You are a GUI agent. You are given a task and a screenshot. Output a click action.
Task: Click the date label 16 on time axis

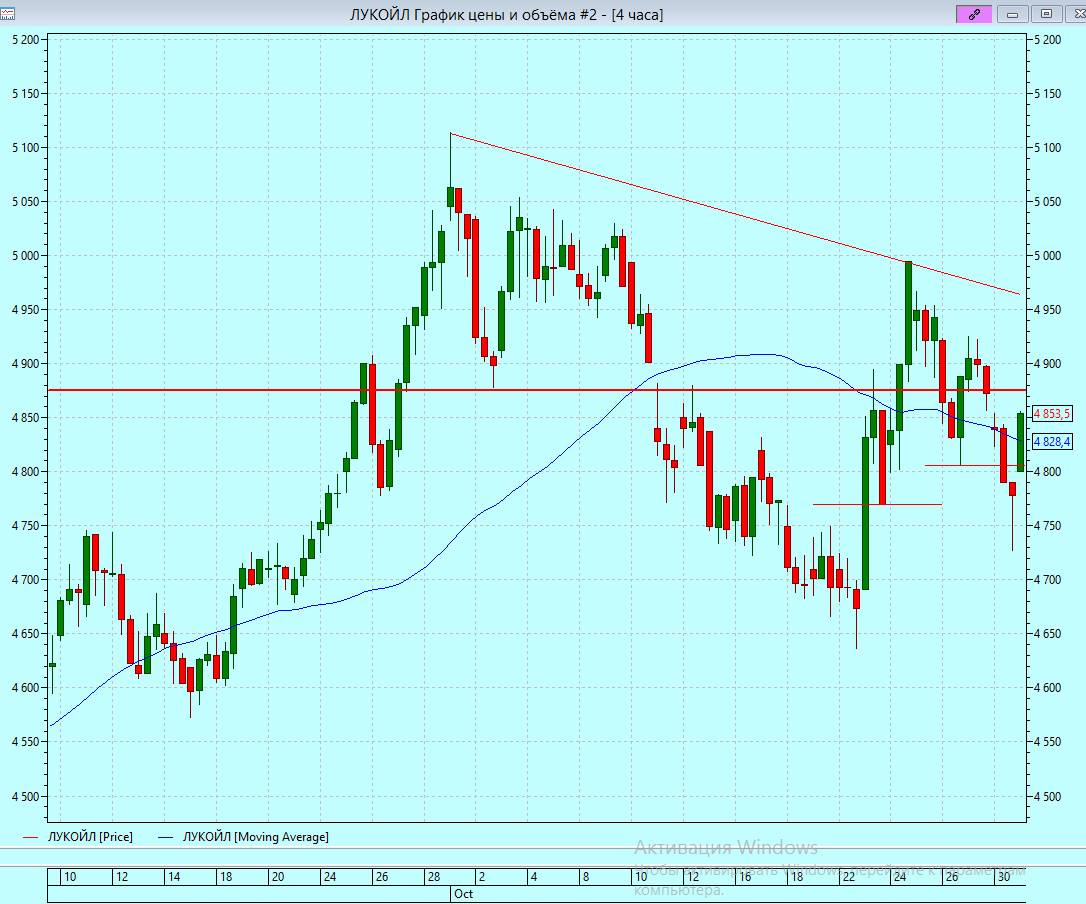pyautogui.click(x=745, y=876)
